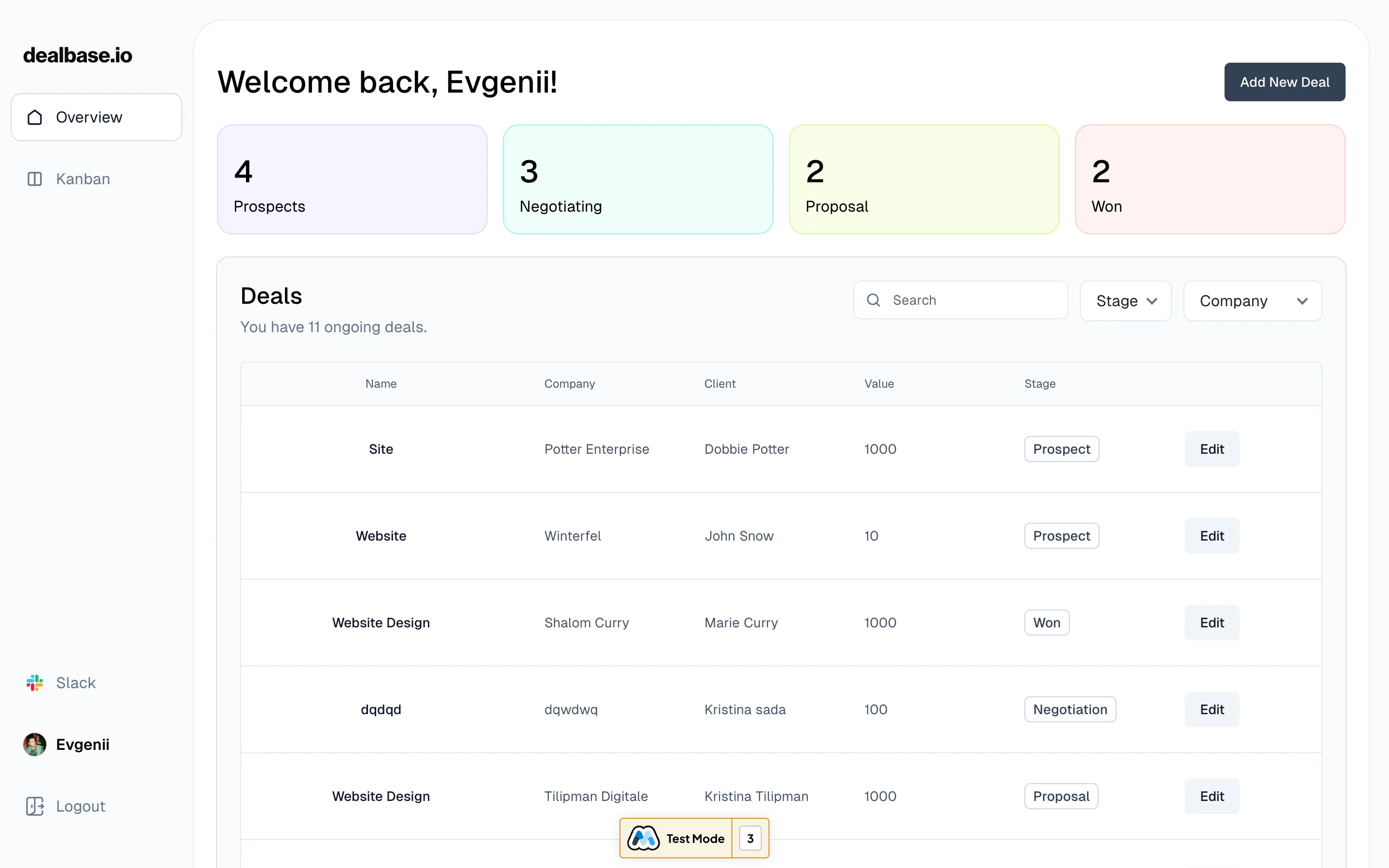Click the Company column header

(570, 383)
